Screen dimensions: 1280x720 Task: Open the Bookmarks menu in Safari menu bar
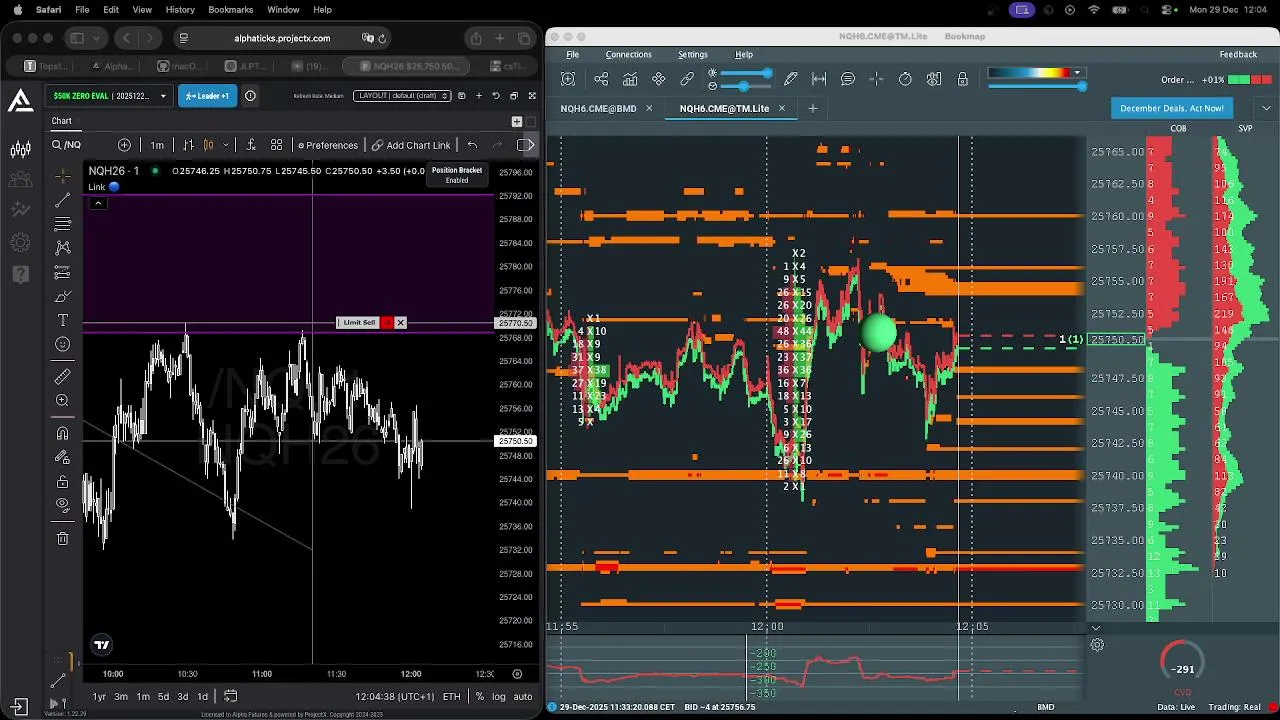[x=230, y=9]
